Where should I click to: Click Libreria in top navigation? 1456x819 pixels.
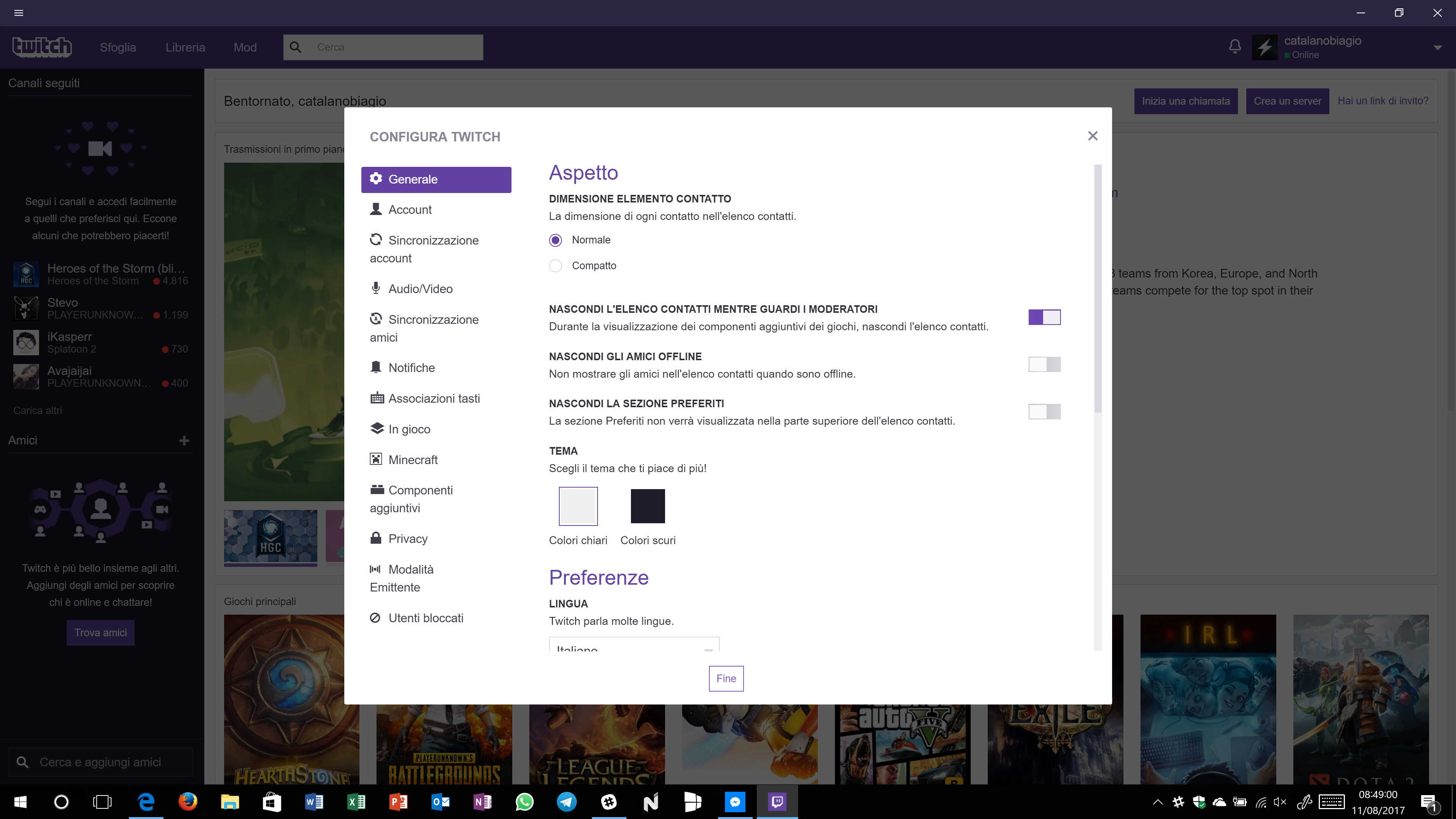pos(185,47)
